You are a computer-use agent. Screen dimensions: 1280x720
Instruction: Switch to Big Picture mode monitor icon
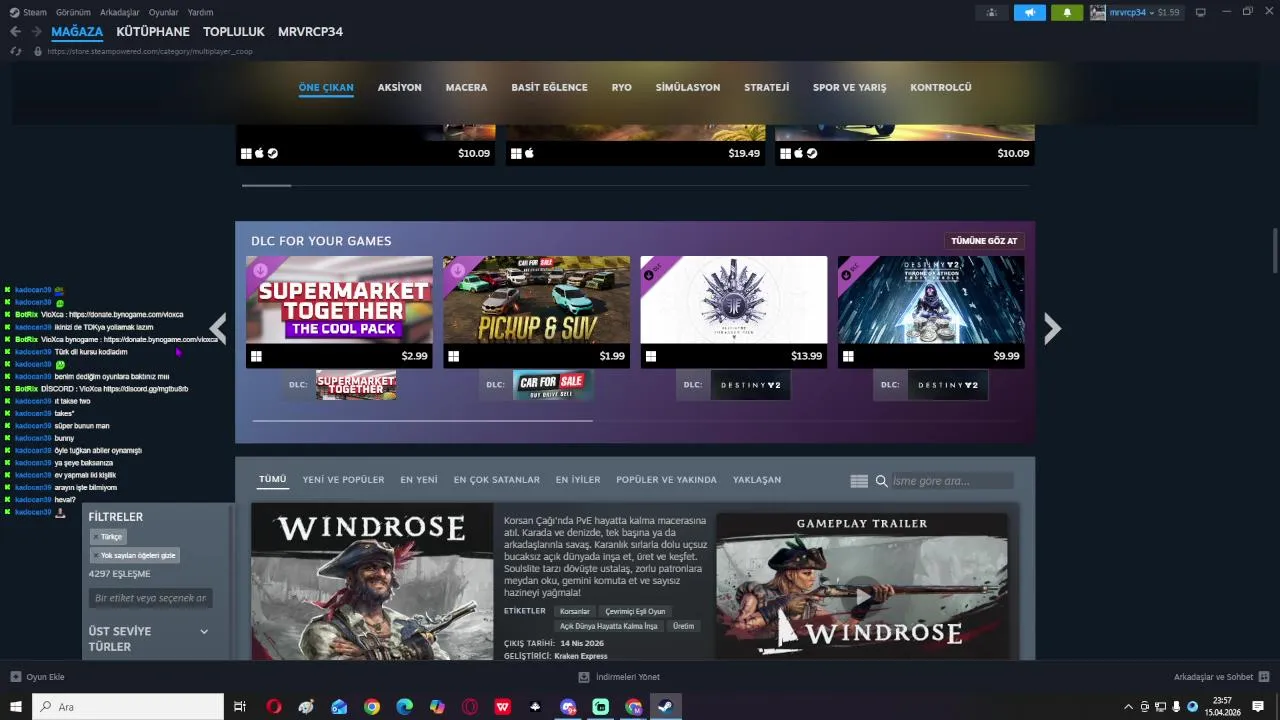pyautogui.click(x=1201, y=12)
